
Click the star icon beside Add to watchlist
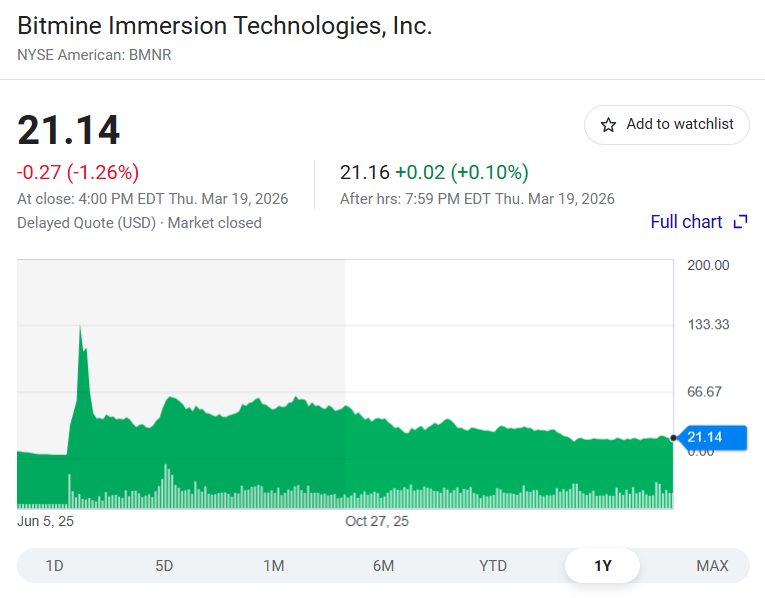[x=608, y=125]
